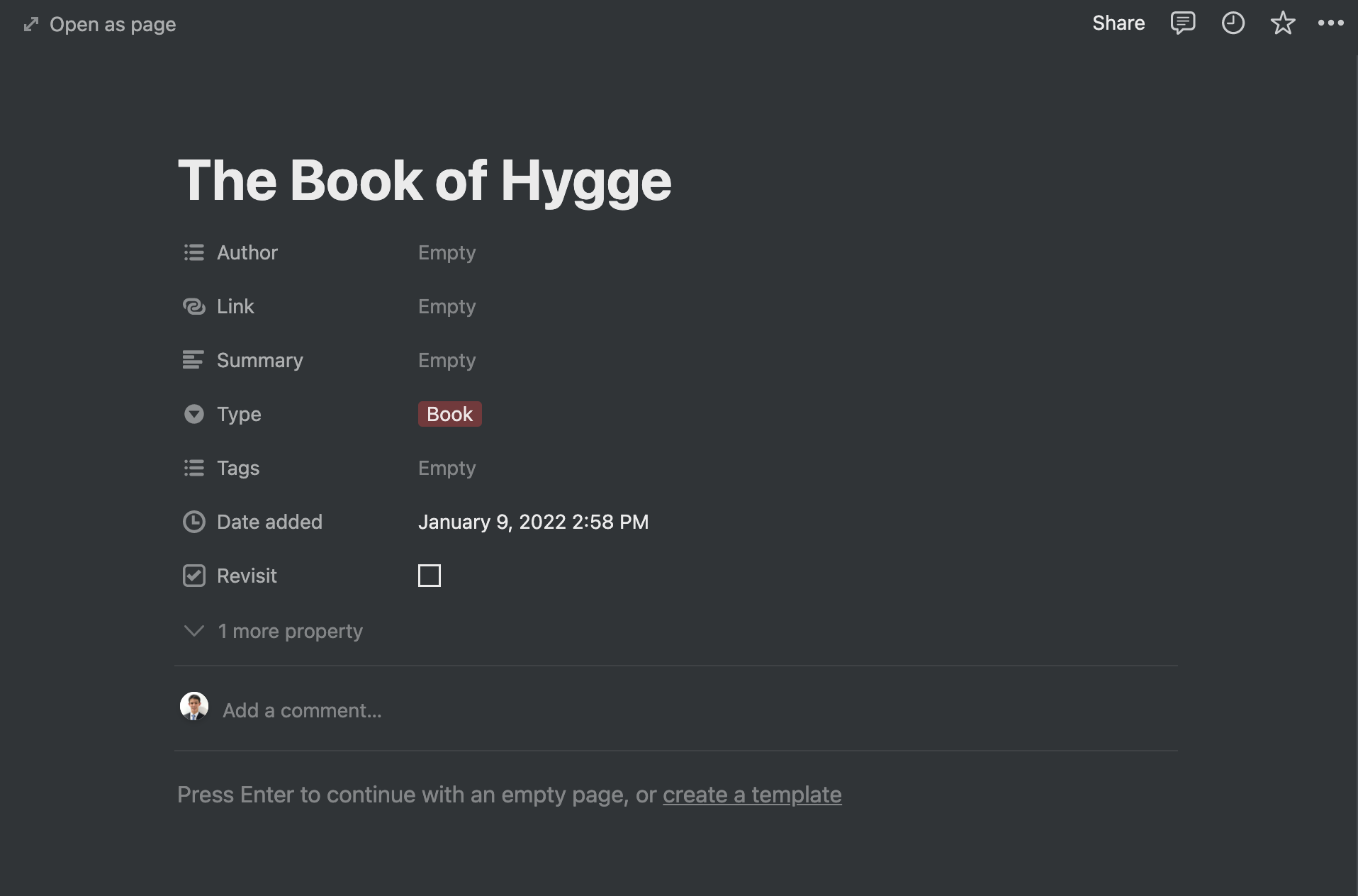This screenshot has height=896, width=1358.
Task: Click the Revisit property label
Action: click(x=247, y=576)
